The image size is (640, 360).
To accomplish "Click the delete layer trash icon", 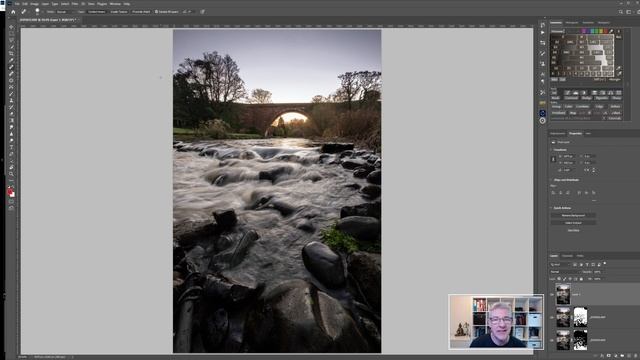I will 636,356.
